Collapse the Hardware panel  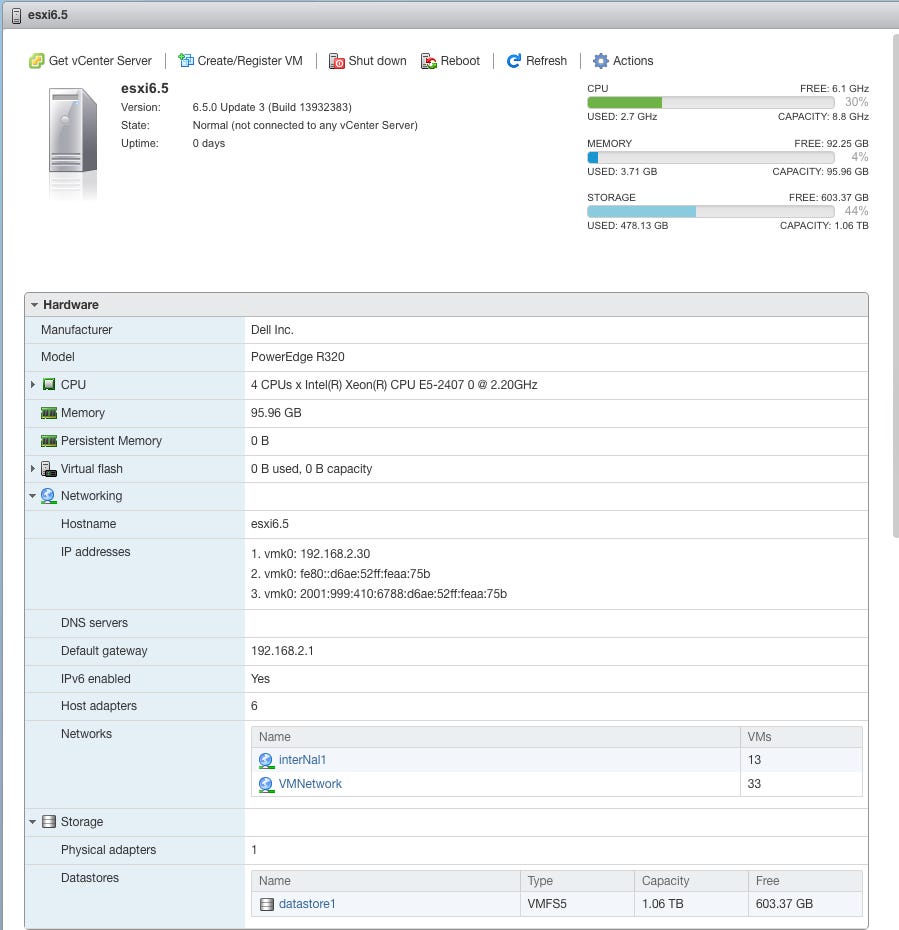pos(34,305)
